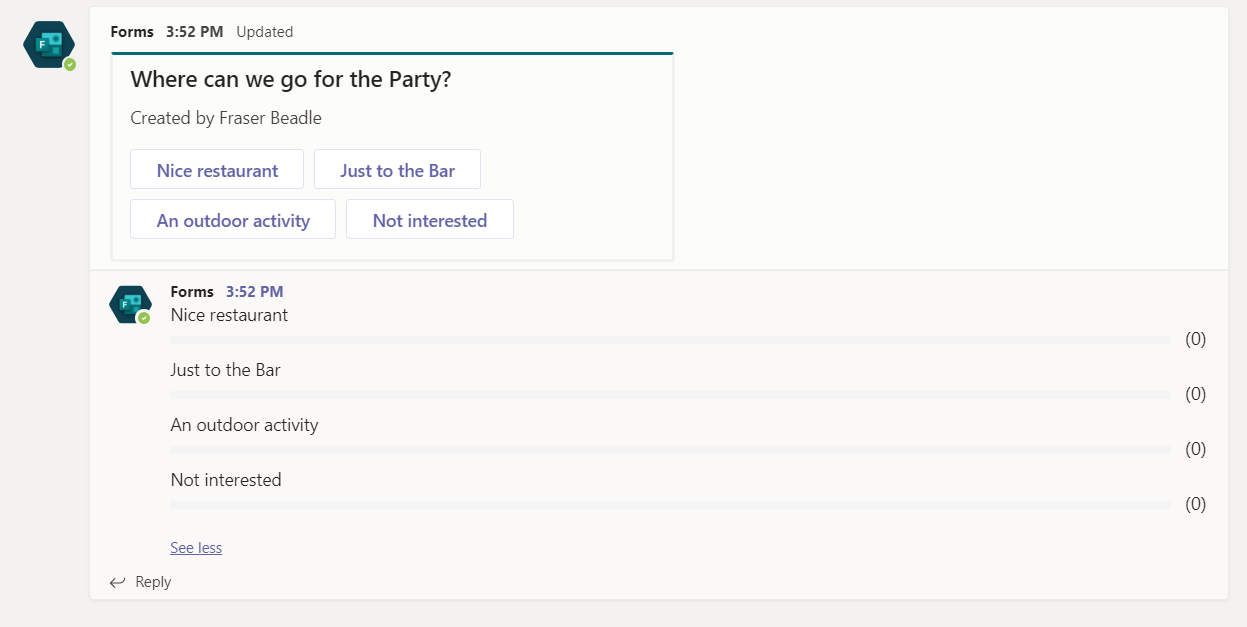Viewport: 1247px width, 627px height.
Task: Click the green status badge on the top Forms avatar
Action: click(70, 64)
